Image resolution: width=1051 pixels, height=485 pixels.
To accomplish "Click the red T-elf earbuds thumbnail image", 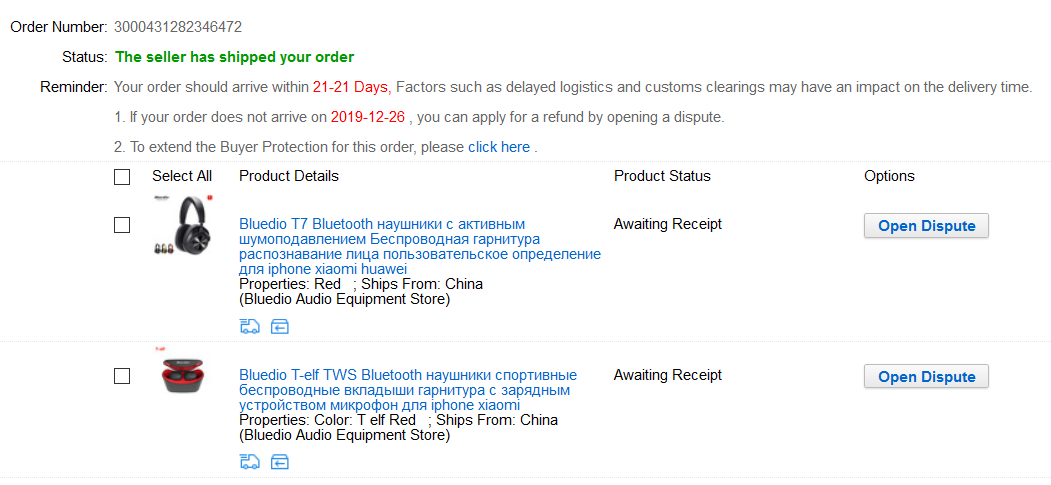I will click(x=182, y=374).
